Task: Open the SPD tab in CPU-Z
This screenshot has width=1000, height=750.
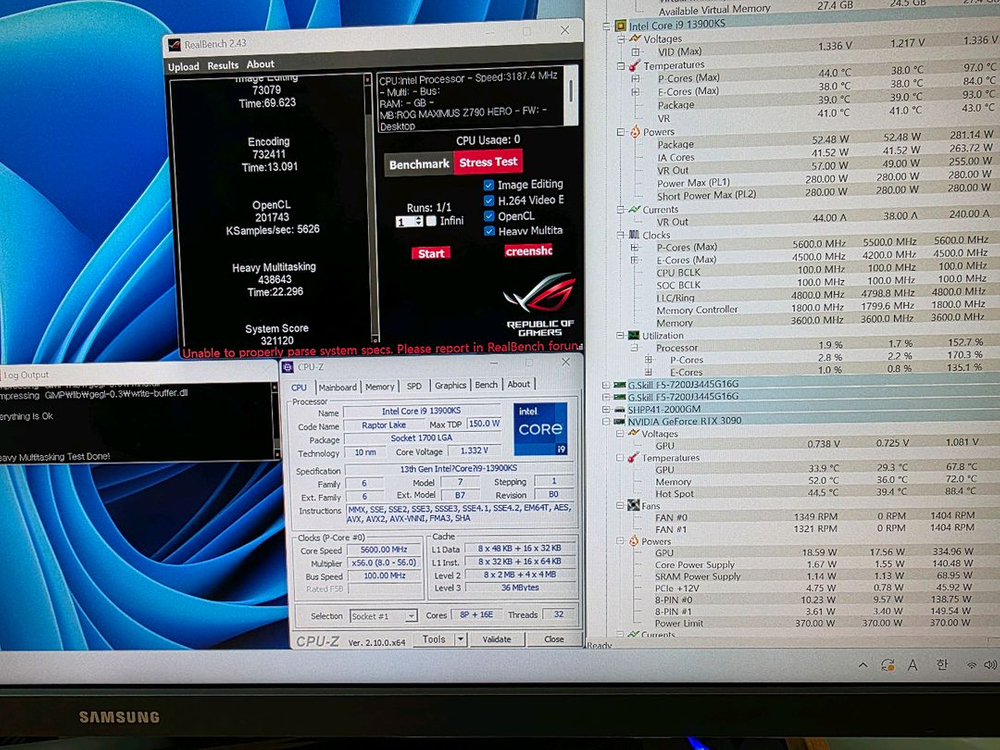Action: click(x=415, y=386)
